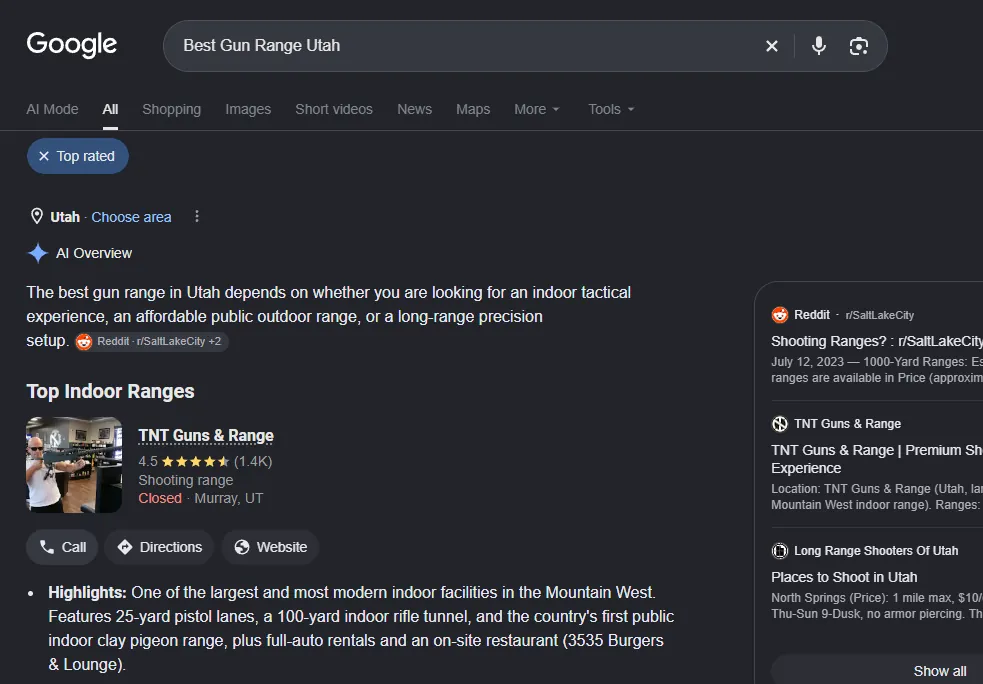
Task: Click TNT Guns & Range site name in sources
Action: click(x=848, y=424)
